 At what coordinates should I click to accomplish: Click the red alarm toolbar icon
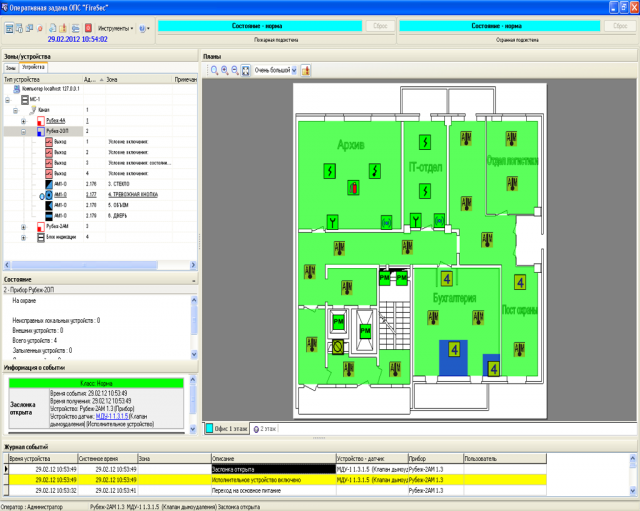click(x=88, y=27)
